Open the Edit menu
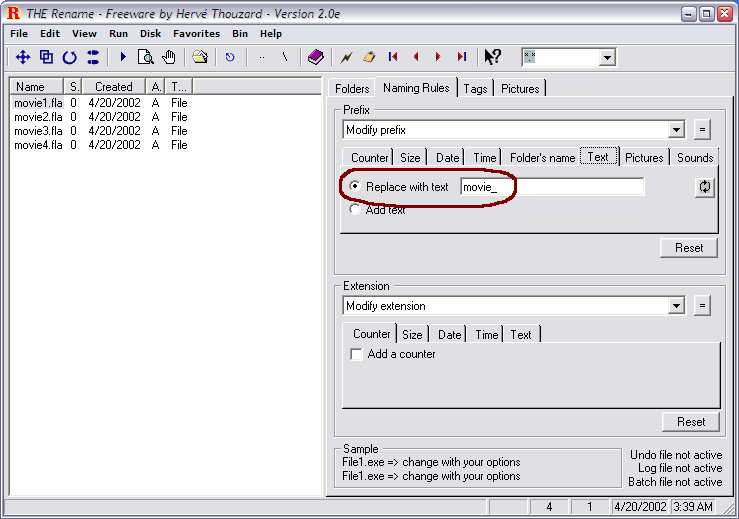The image size is (739, 519). coord(50,34)
